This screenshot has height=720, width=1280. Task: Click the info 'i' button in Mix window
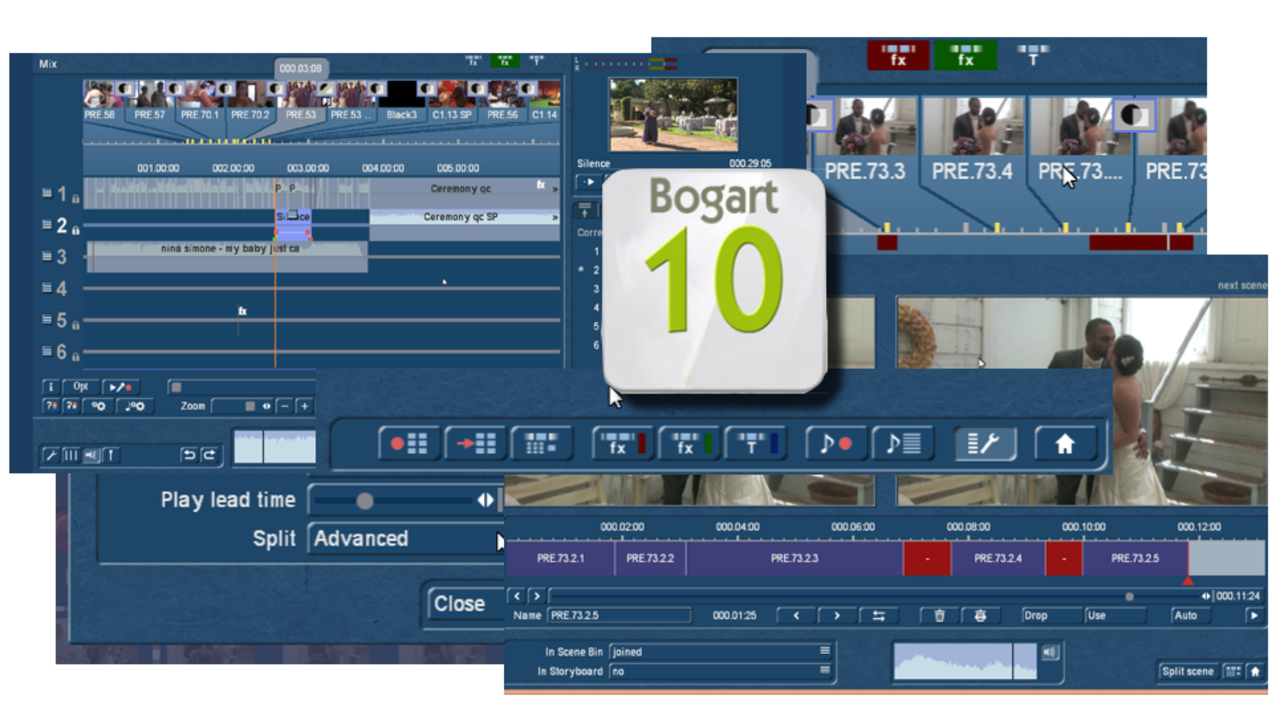click(51, 387)
